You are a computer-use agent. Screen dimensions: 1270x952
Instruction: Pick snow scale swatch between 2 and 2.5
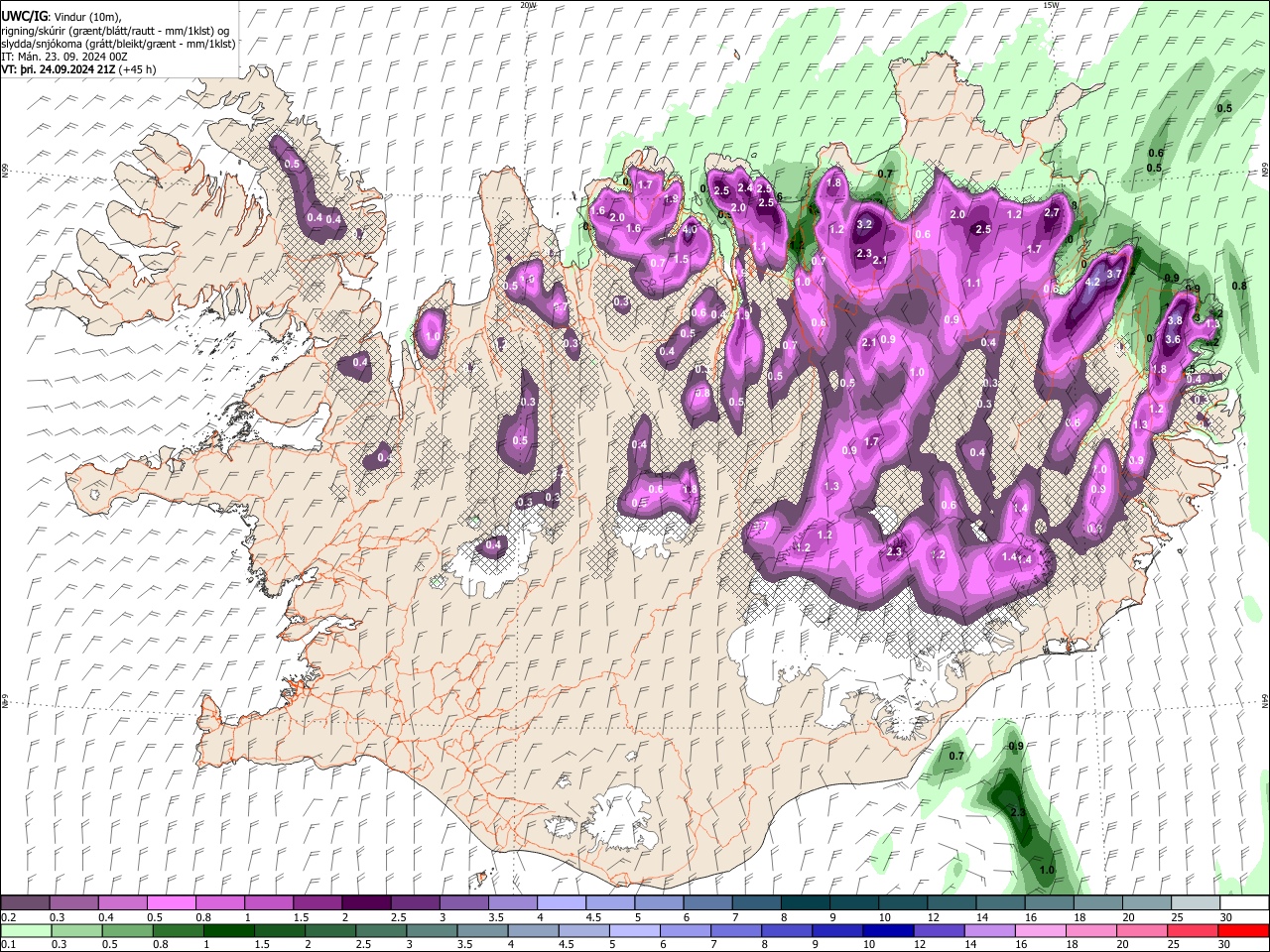coord(366,903)
